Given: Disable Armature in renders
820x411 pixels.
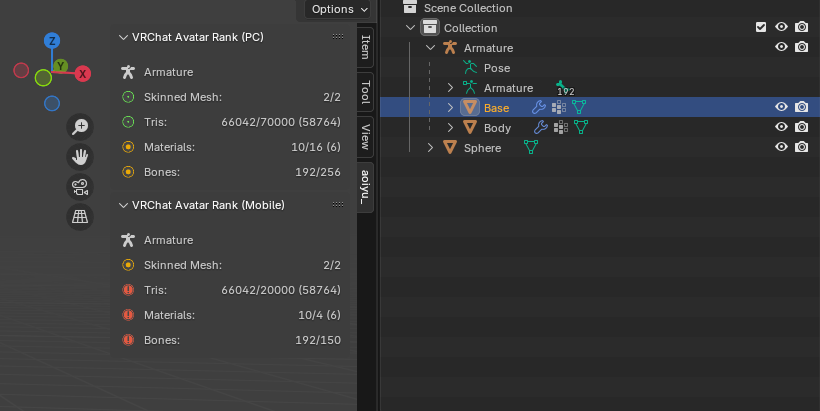Looking at the screenshot, I should [x=801, y=47].
